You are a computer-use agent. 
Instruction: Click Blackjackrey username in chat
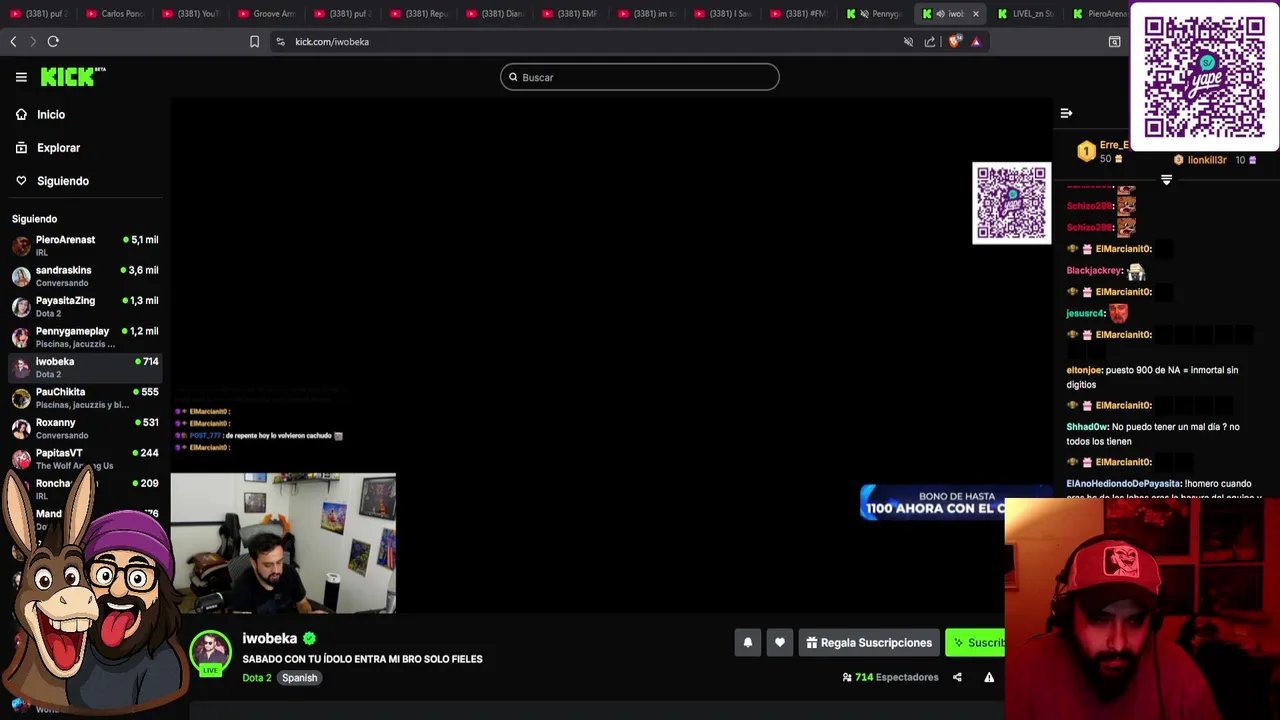point(1095,270)
